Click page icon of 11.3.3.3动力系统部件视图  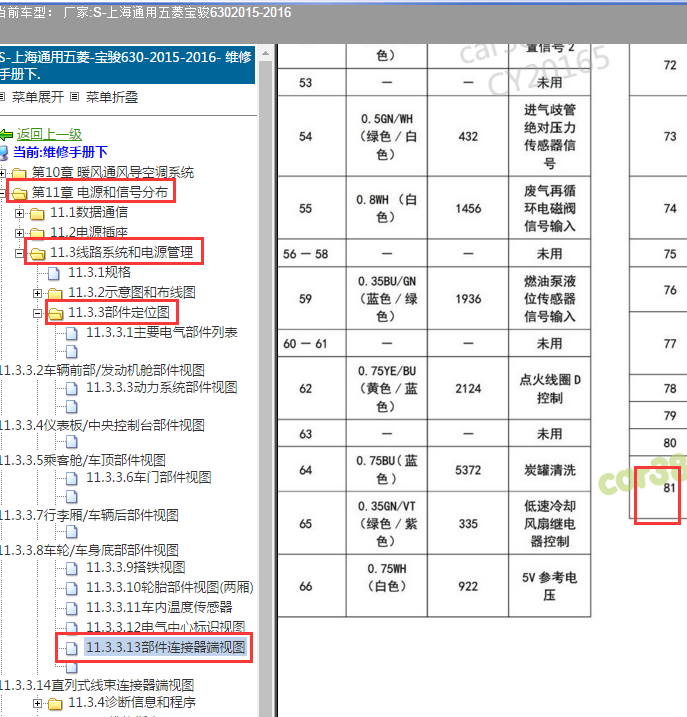[72, 388]
